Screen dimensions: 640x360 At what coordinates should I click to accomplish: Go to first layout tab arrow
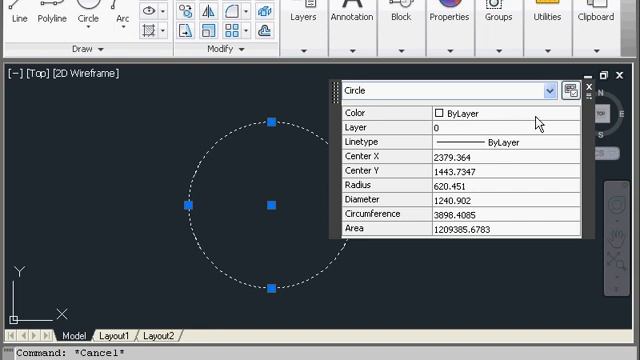click(11, 336)
